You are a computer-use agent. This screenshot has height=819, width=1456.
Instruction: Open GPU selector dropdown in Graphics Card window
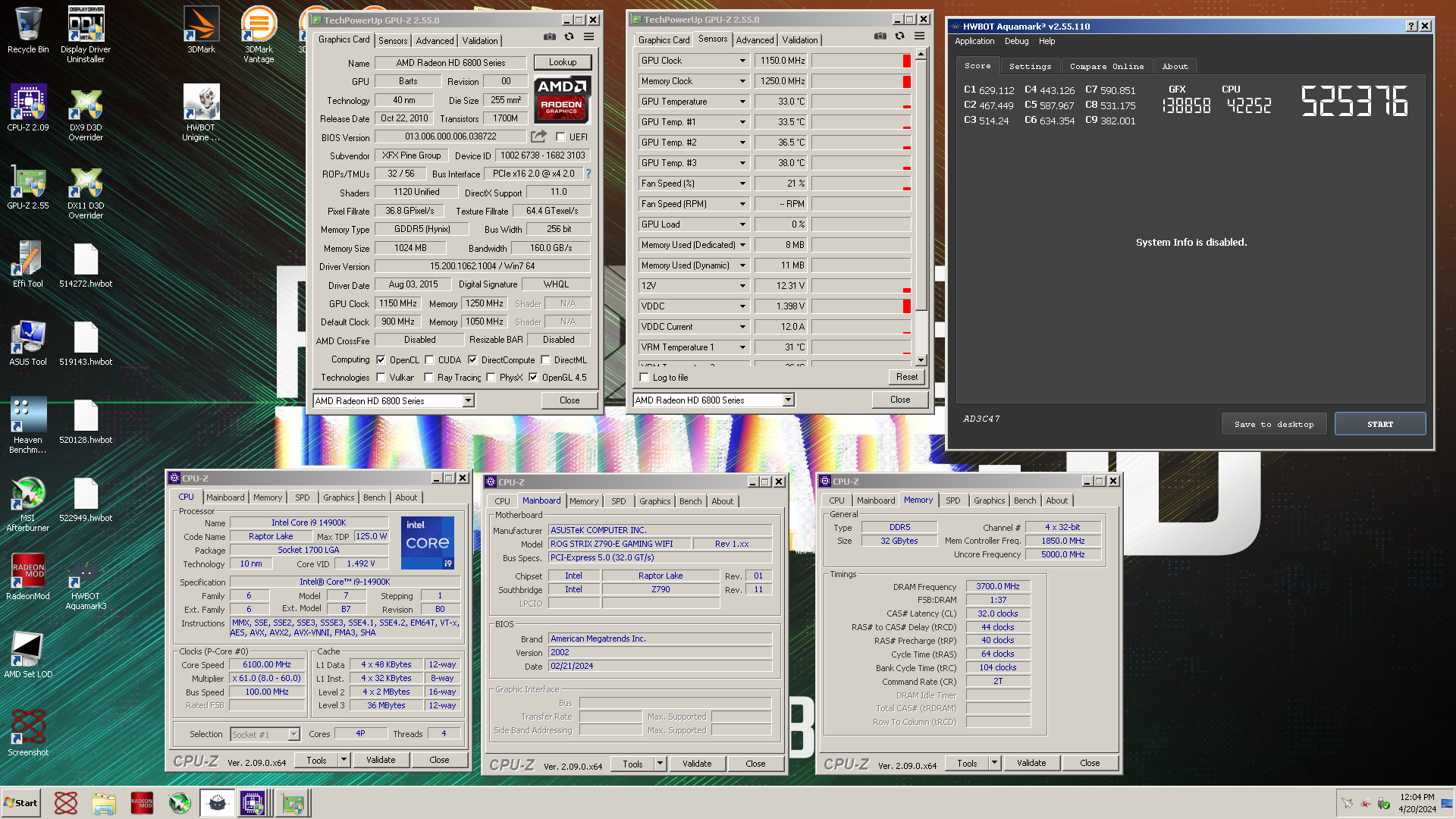(468, 400)
